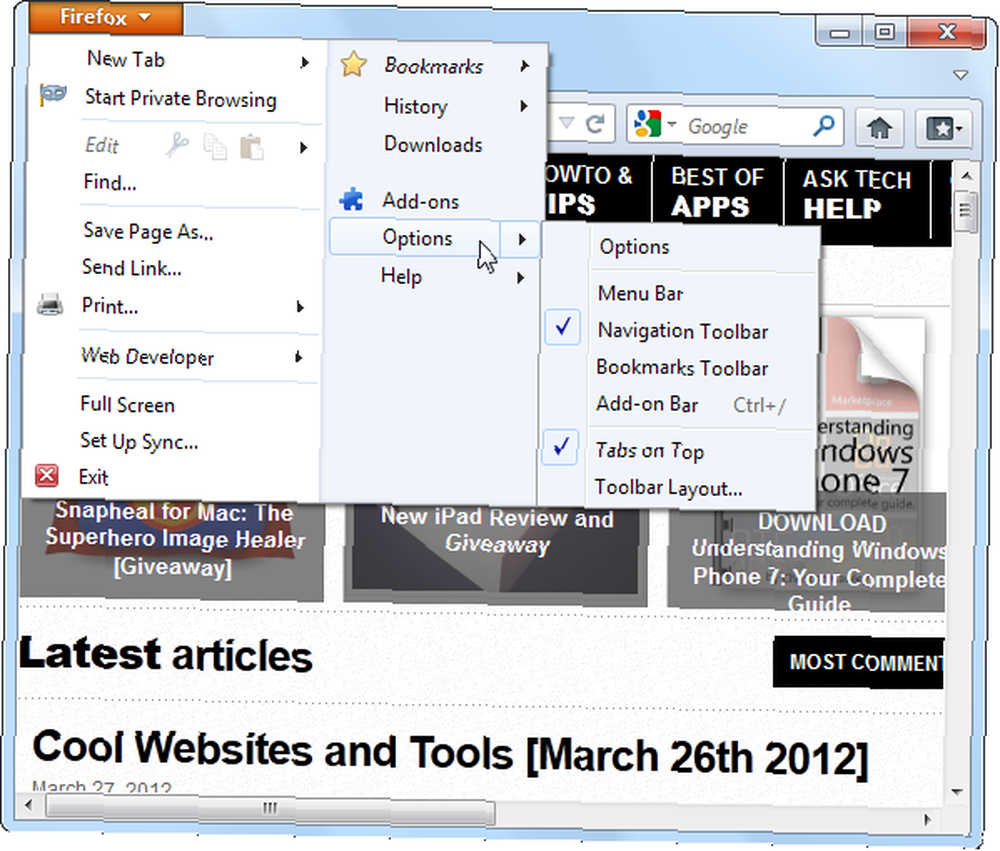Viewport: 1000px width, 851px height.
Task: Click the Print printer icon
Action: pyautogui.click(x=50, y=304)
